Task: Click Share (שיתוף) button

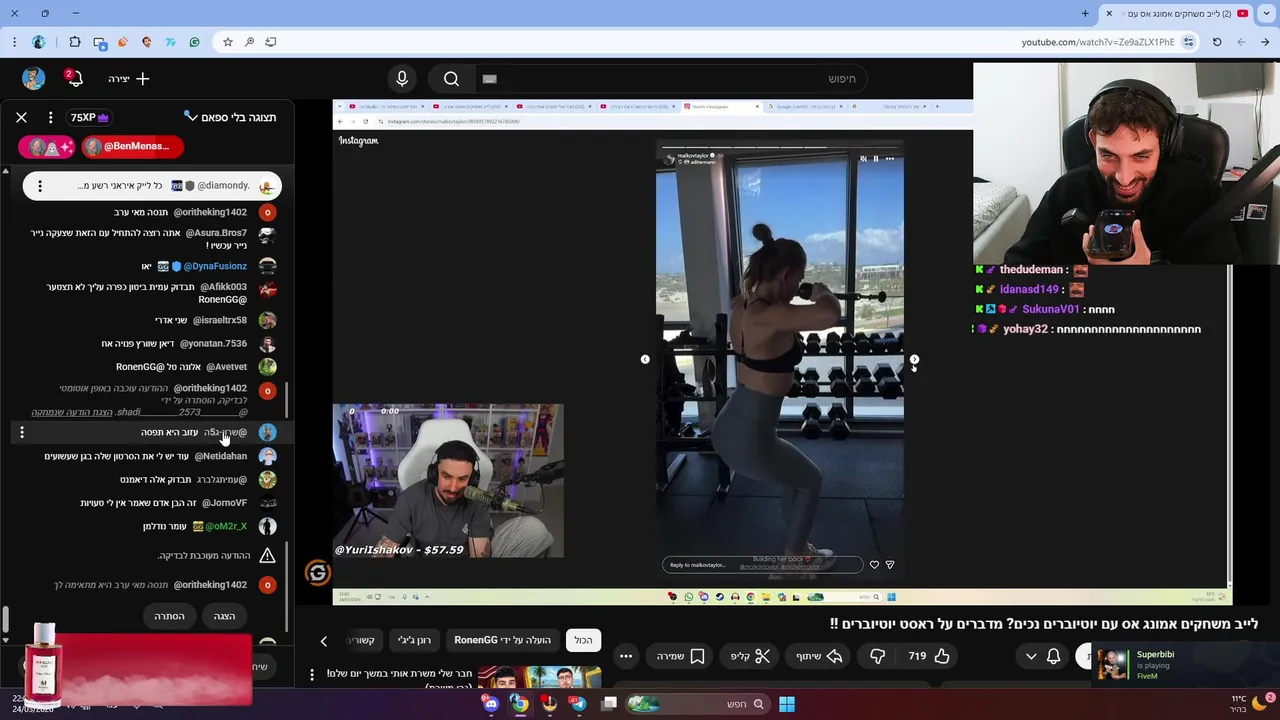Action: tap(819, 656)
